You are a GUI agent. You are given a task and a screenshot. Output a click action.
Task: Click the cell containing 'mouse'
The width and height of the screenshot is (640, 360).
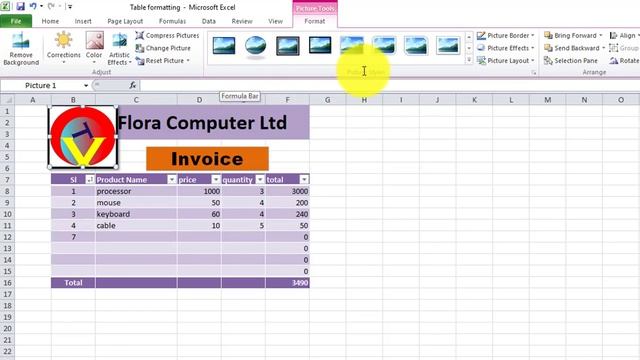tap(136, 202)
